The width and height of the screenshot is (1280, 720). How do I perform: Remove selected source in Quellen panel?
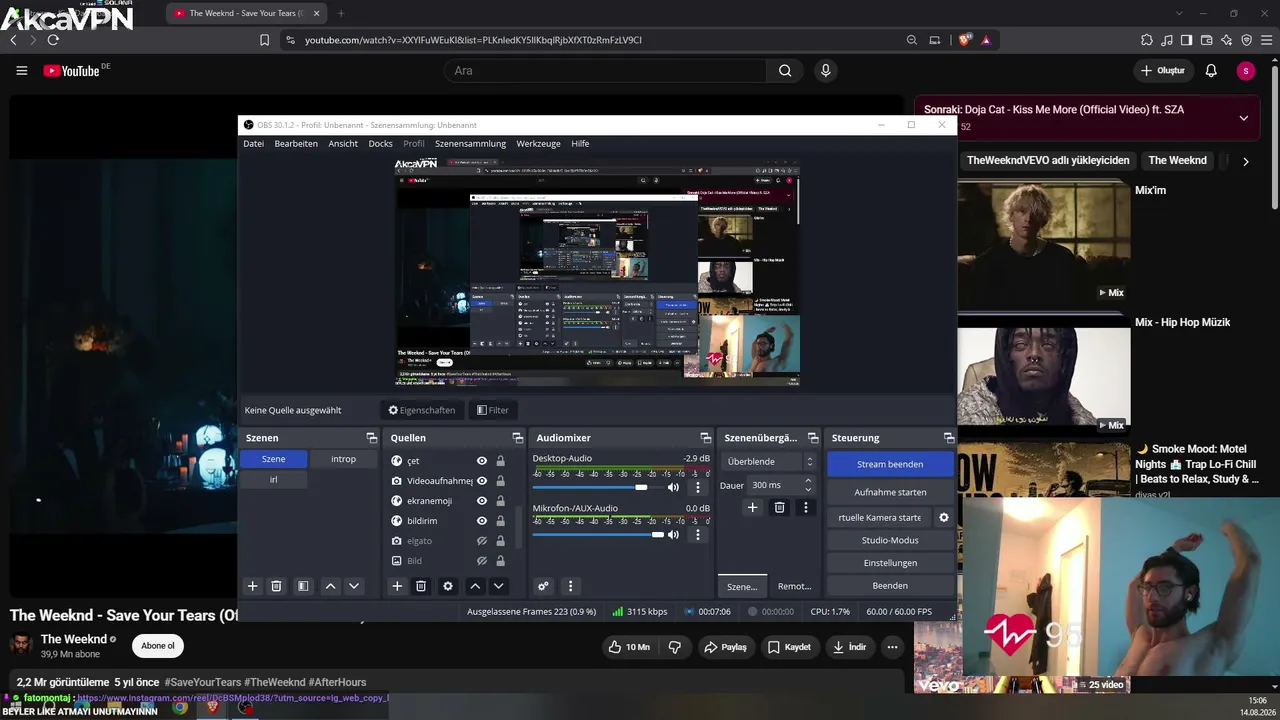(x=421, y=586)
